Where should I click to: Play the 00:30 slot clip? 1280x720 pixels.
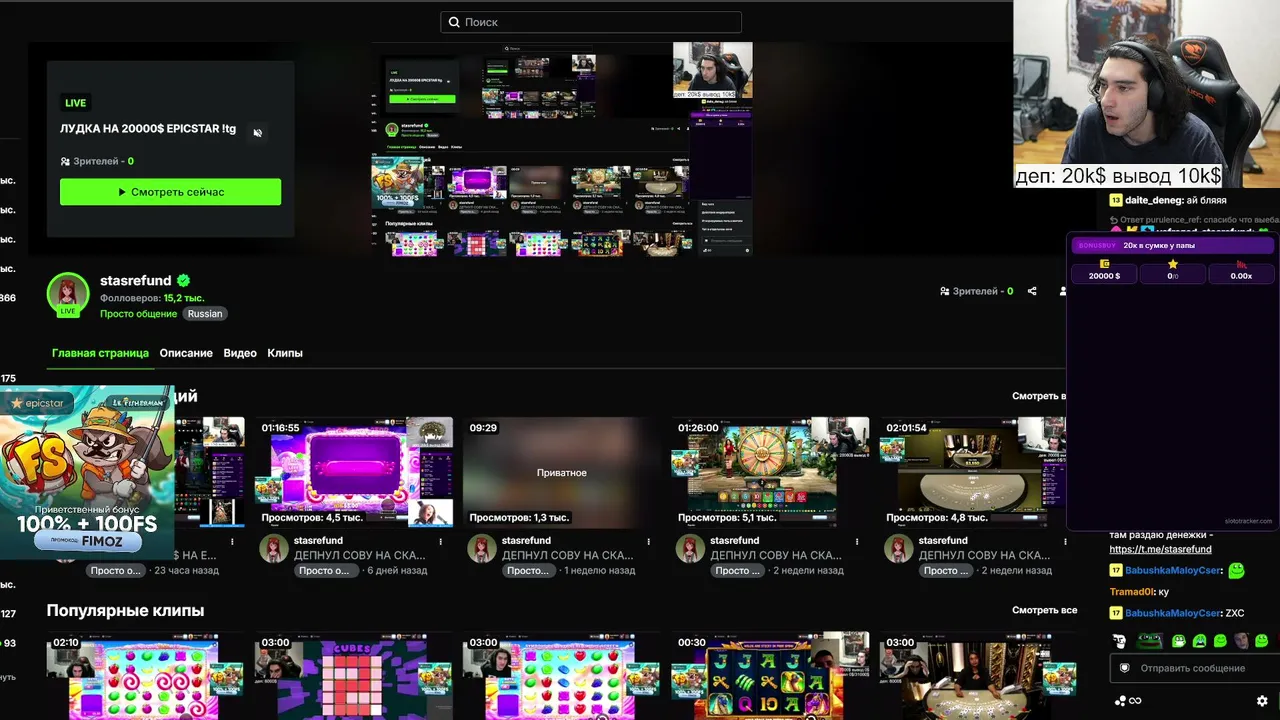(x=770, y=676)
